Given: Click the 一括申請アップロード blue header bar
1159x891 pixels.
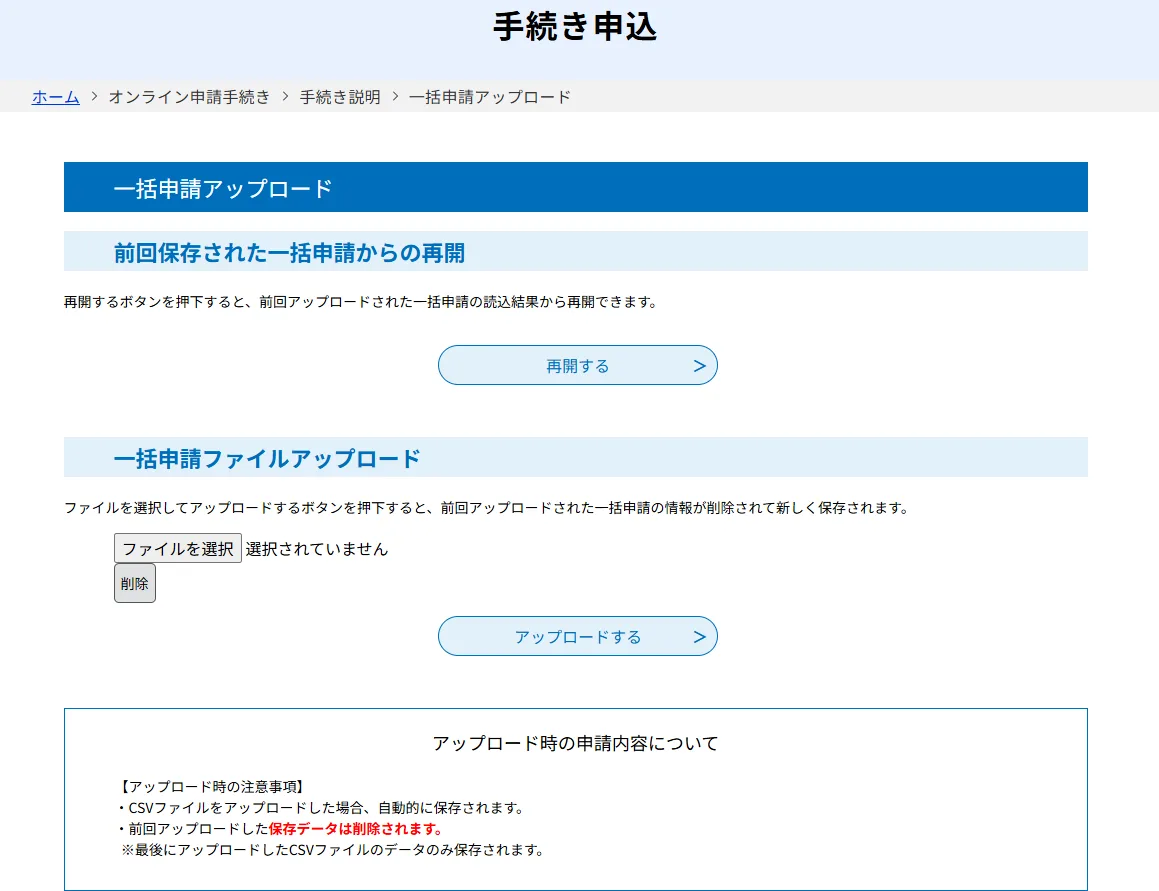Looking at the screenshot, I should (575, 186).
